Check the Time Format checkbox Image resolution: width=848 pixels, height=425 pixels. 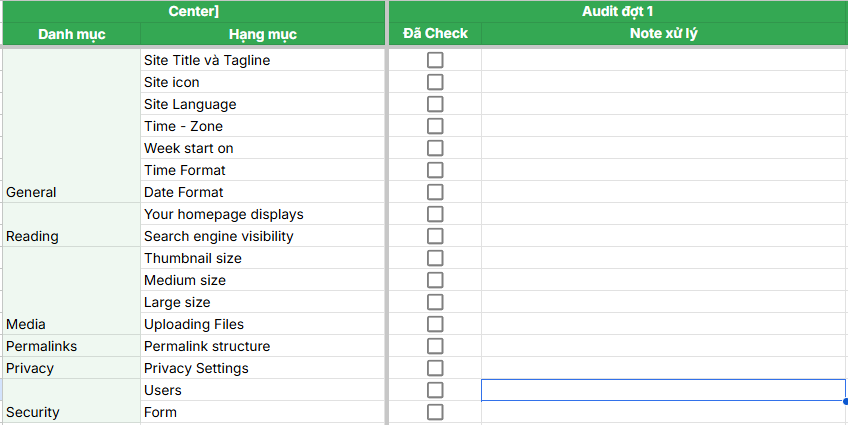coord(435,170)
